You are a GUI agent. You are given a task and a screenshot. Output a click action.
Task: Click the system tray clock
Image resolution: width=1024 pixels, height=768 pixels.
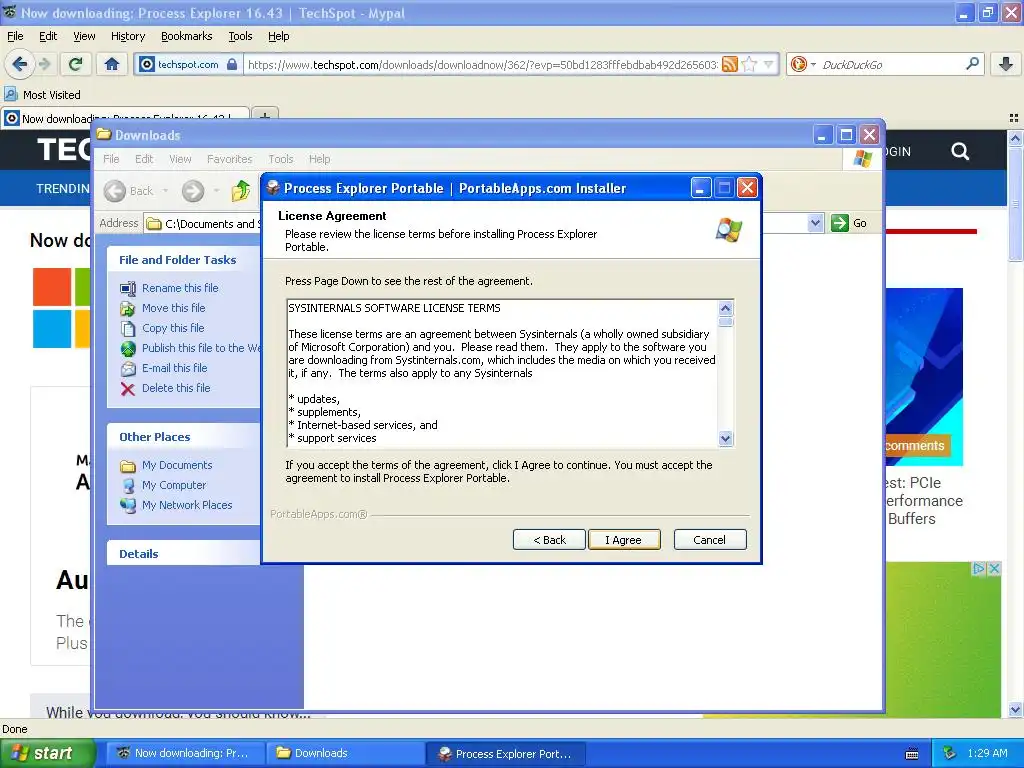(987, 753)
